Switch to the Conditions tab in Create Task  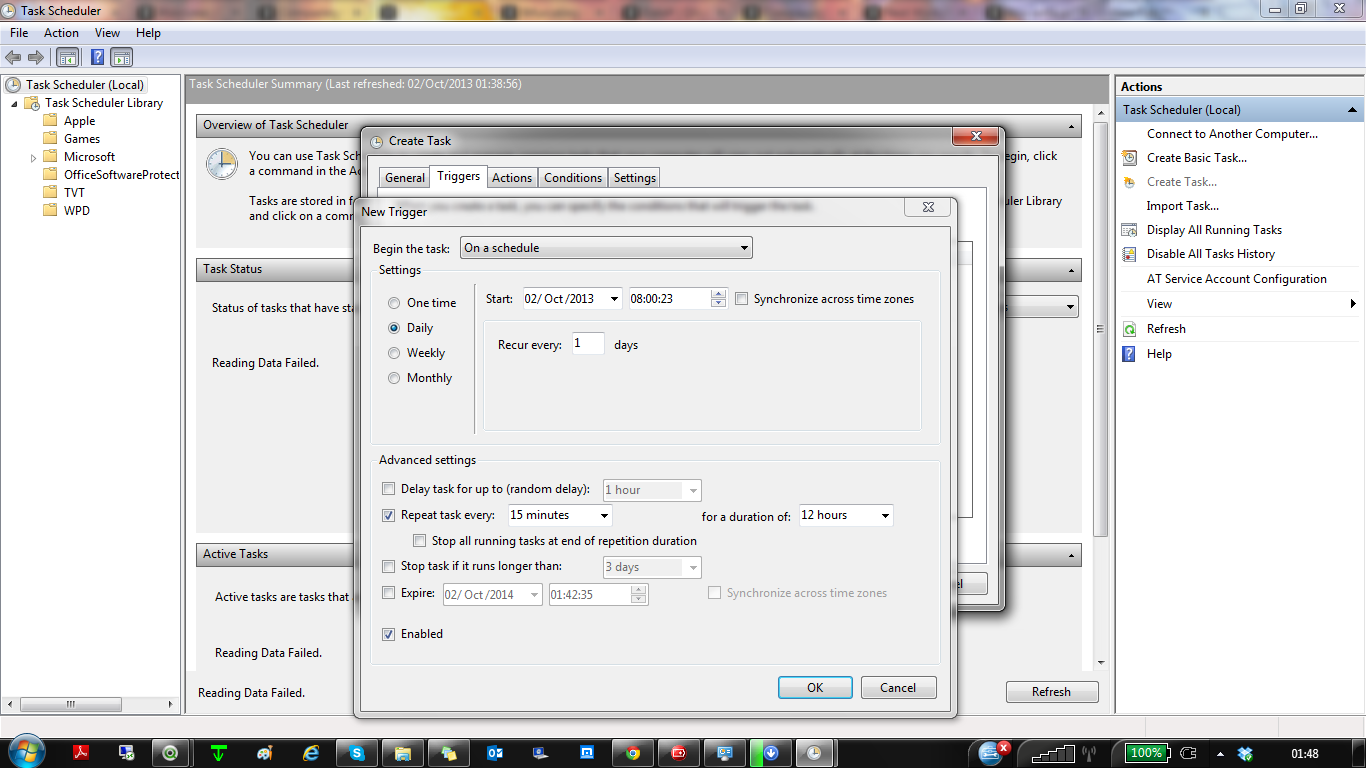(x=573, y=178)
